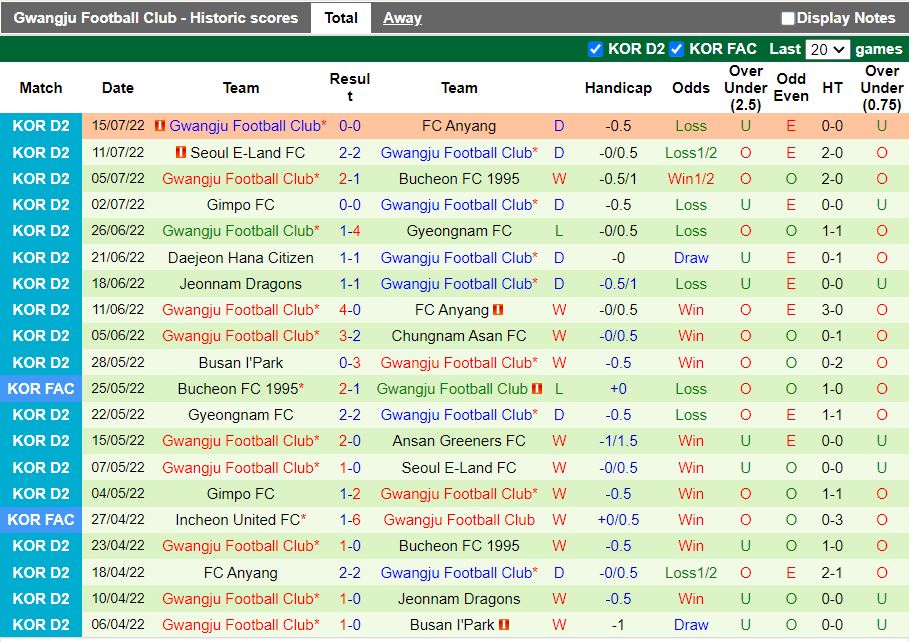Click the Ansan Greeners FC team name

459,441
